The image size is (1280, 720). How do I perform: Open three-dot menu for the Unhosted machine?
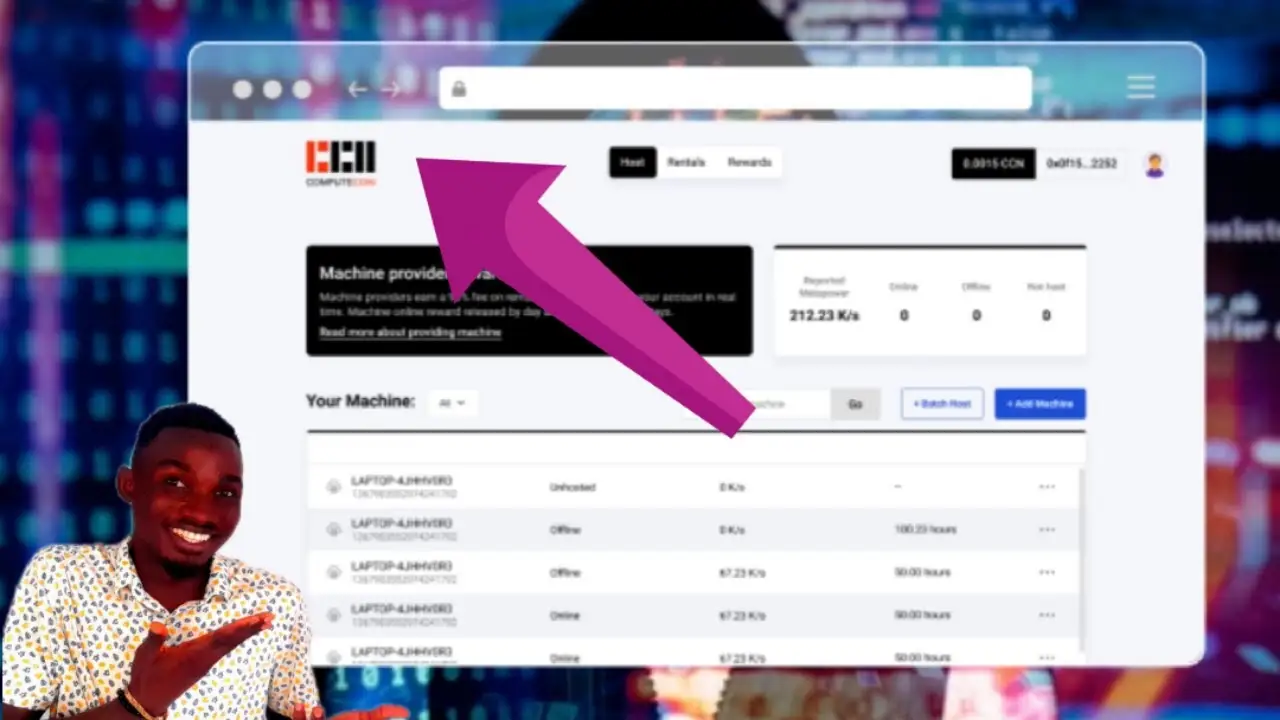[x=1046, y=487]
